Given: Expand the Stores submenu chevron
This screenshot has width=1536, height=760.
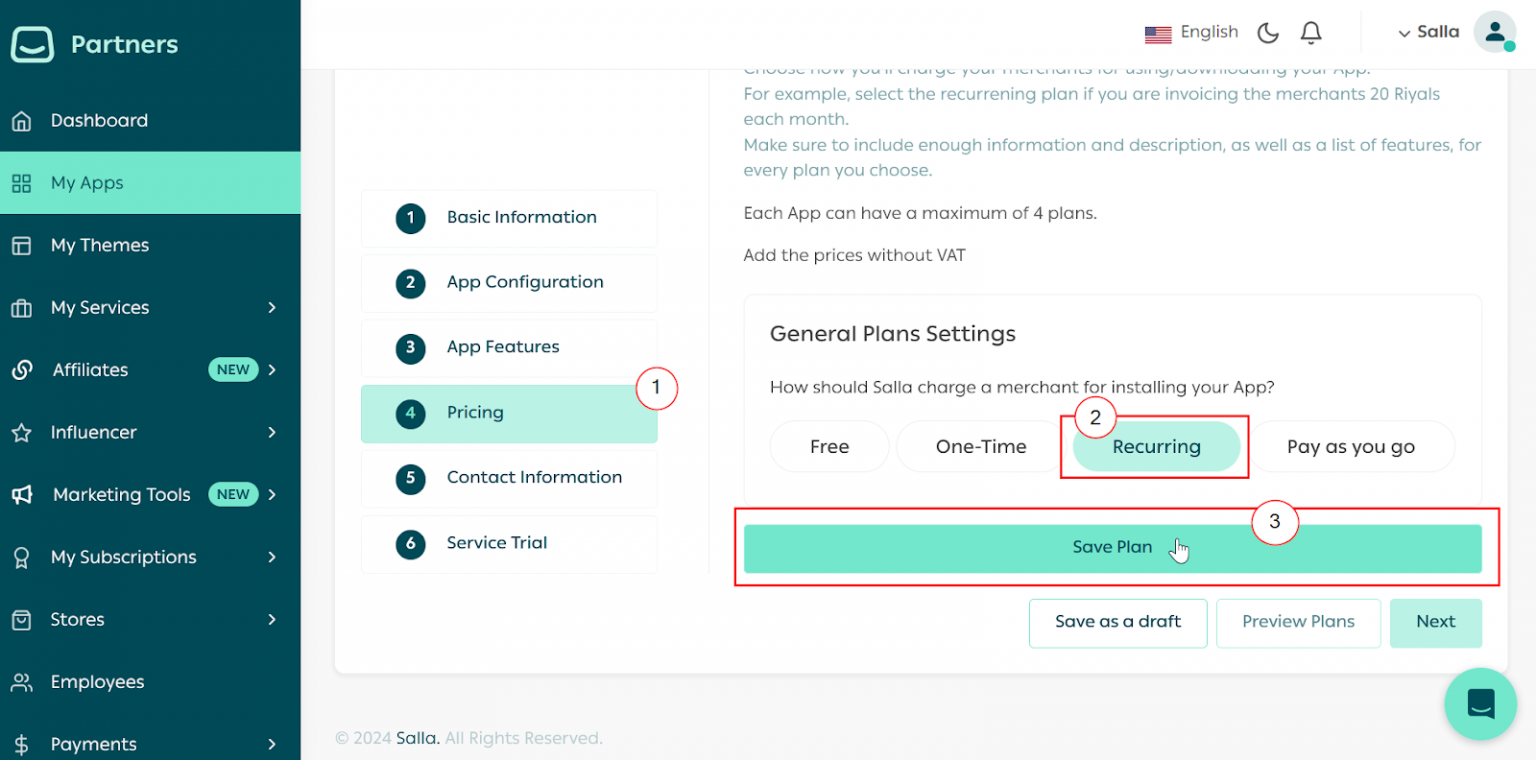Looking at the screenshot, I should coord(272,620).
